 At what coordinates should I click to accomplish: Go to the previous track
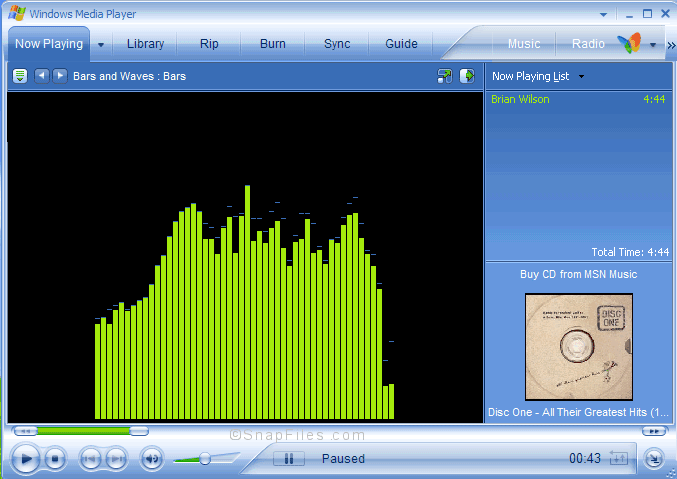click(x=91, y=459)
